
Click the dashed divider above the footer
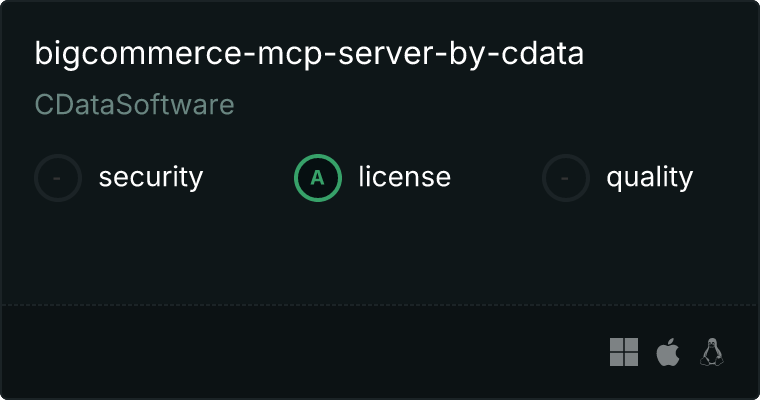point(380,304)
